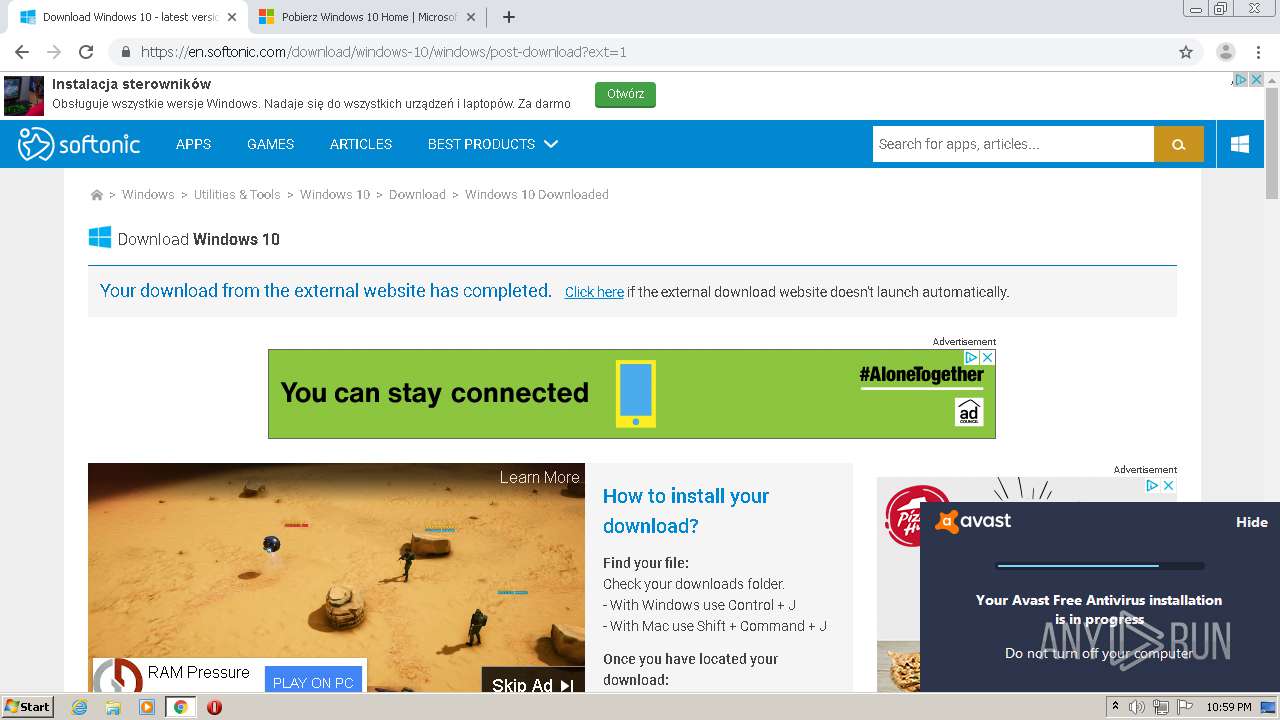
Task: Click PLAY ON PC button
Action: 313,682
